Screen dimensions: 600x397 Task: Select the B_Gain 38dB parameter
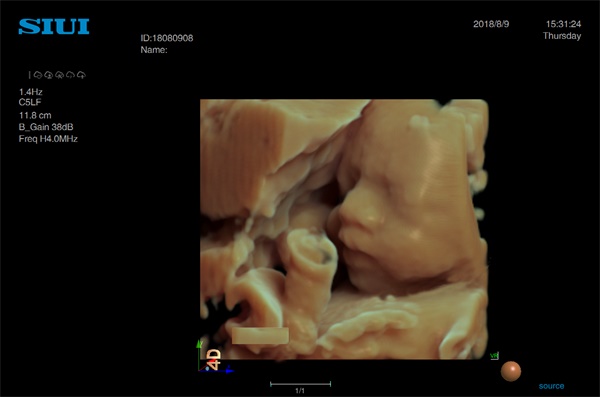click(46, 127)
